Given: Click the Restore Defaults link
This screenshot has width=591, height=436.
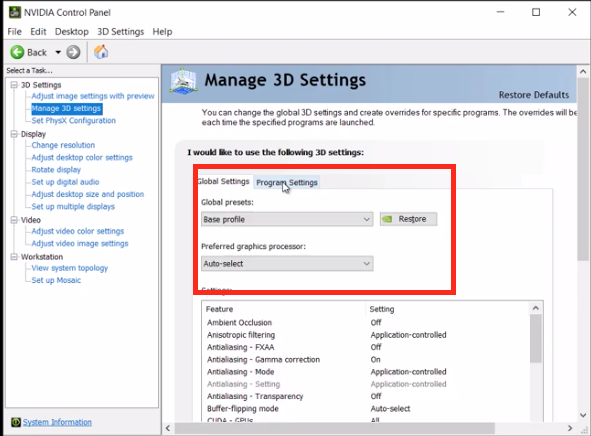Looking at the screenshot, I should 534,95.
